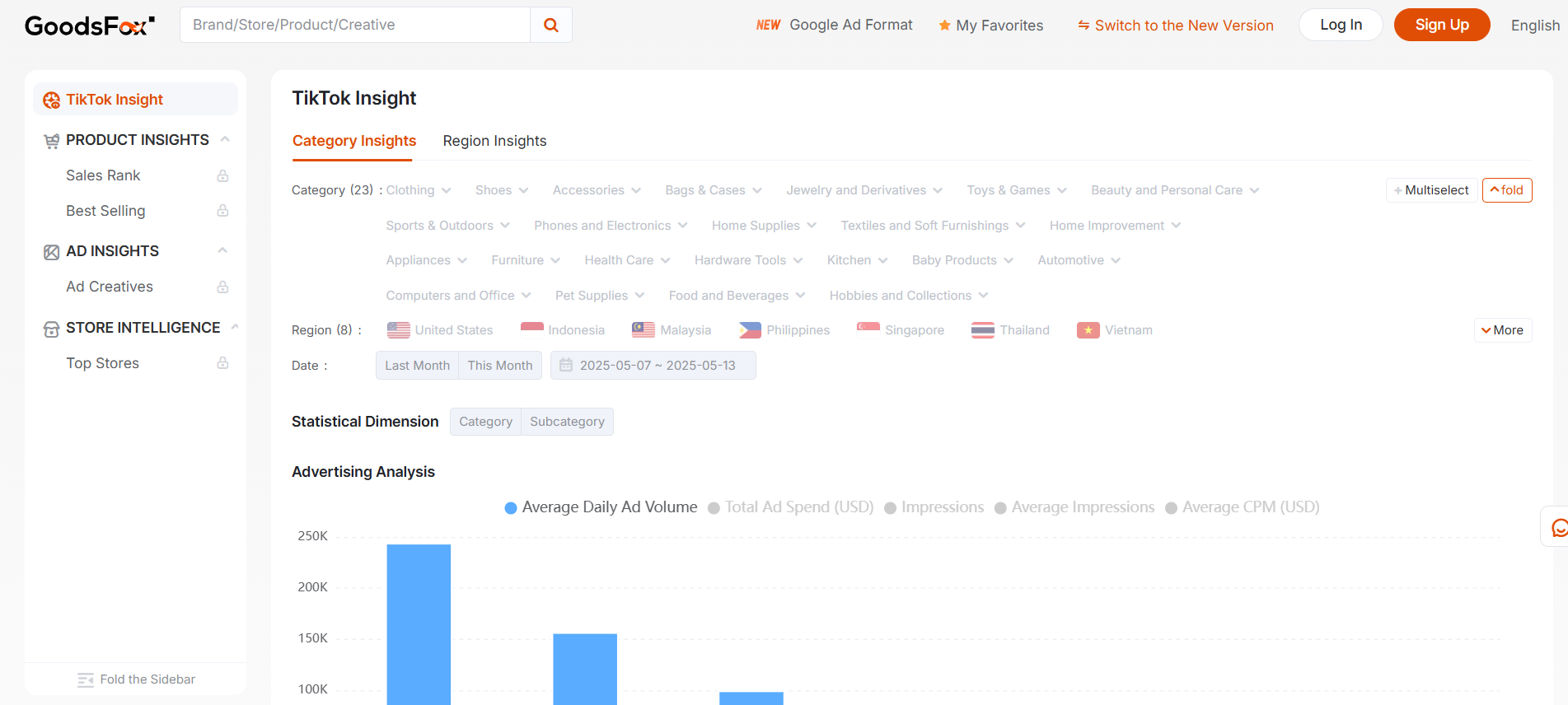The height and width of the screenshot is (705, 1568).
Task: Click the lock icon beside Best Selling
Action: 222,211
